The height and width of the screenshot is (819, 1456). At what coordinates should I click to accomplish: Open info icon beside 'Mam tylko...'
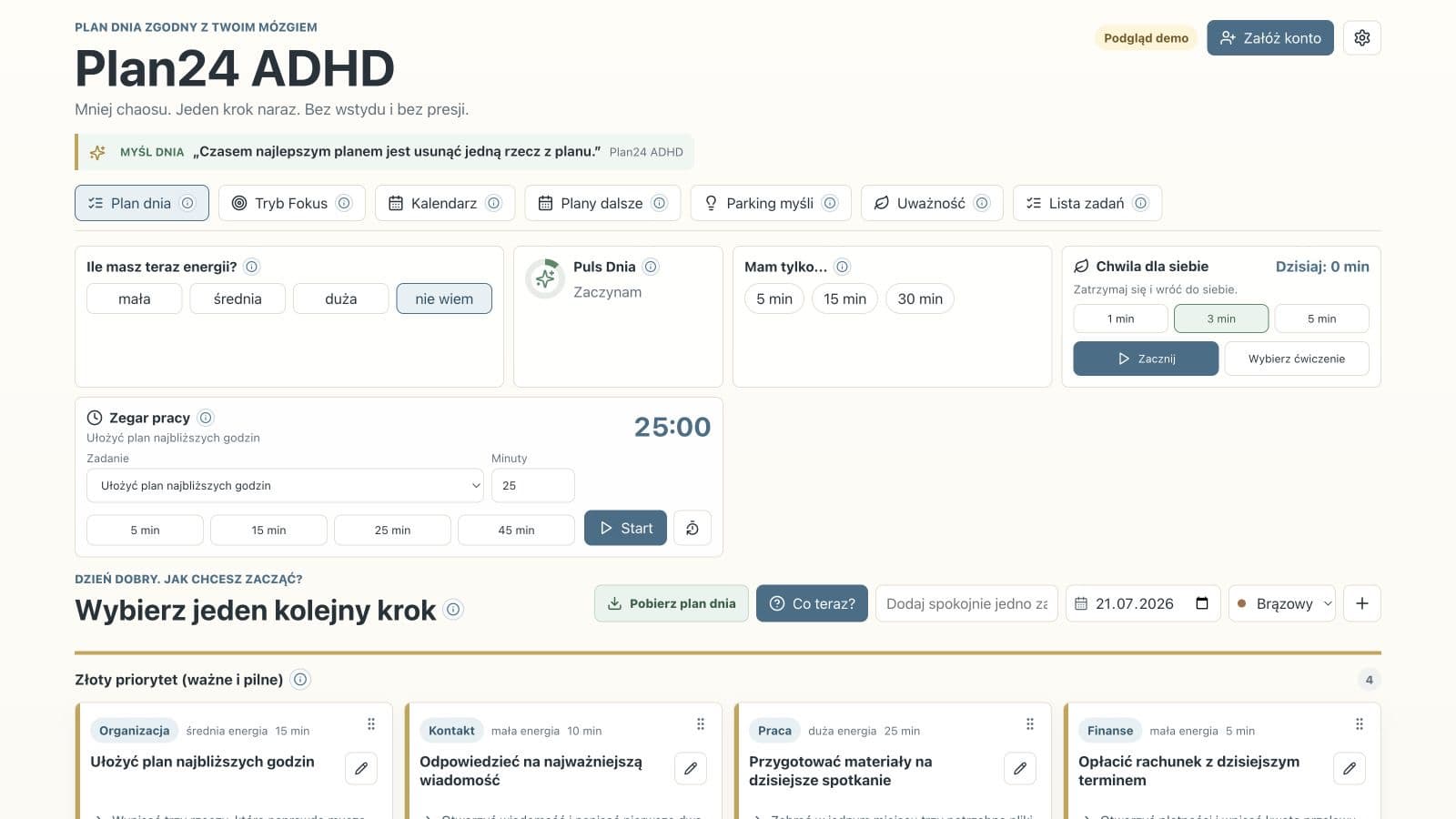point(843,267)
